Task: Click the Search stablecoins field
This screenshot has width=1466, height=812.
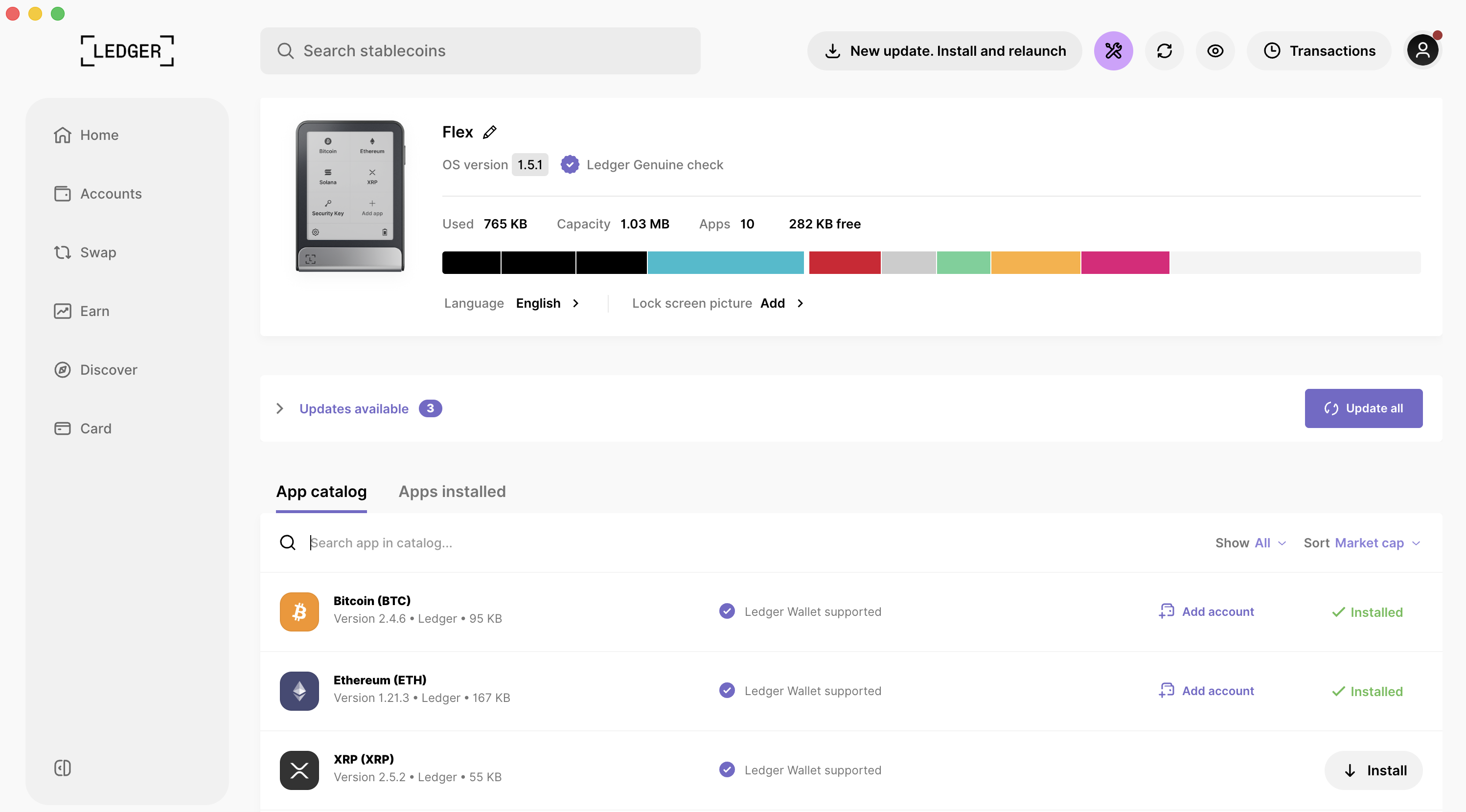Action: click(x=480, y=51)
